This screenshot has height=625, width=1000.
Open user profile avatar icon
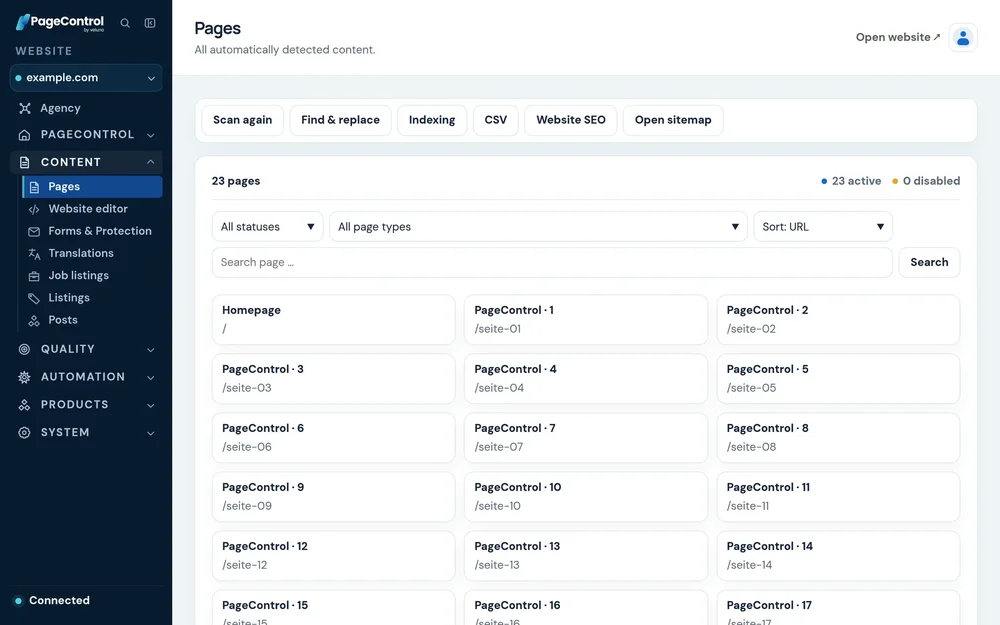[x=962, y=38]
